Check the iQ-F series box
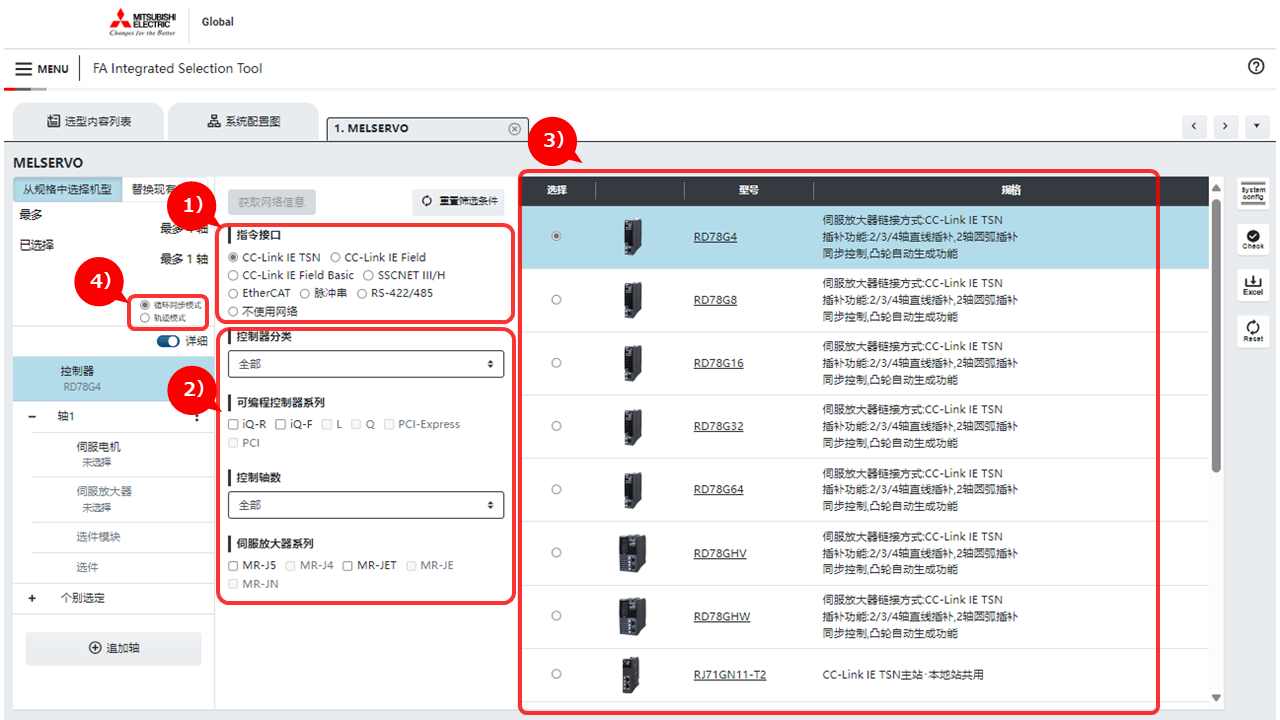The height and width of the screenshot is (720, 1280). pos(280,424)
